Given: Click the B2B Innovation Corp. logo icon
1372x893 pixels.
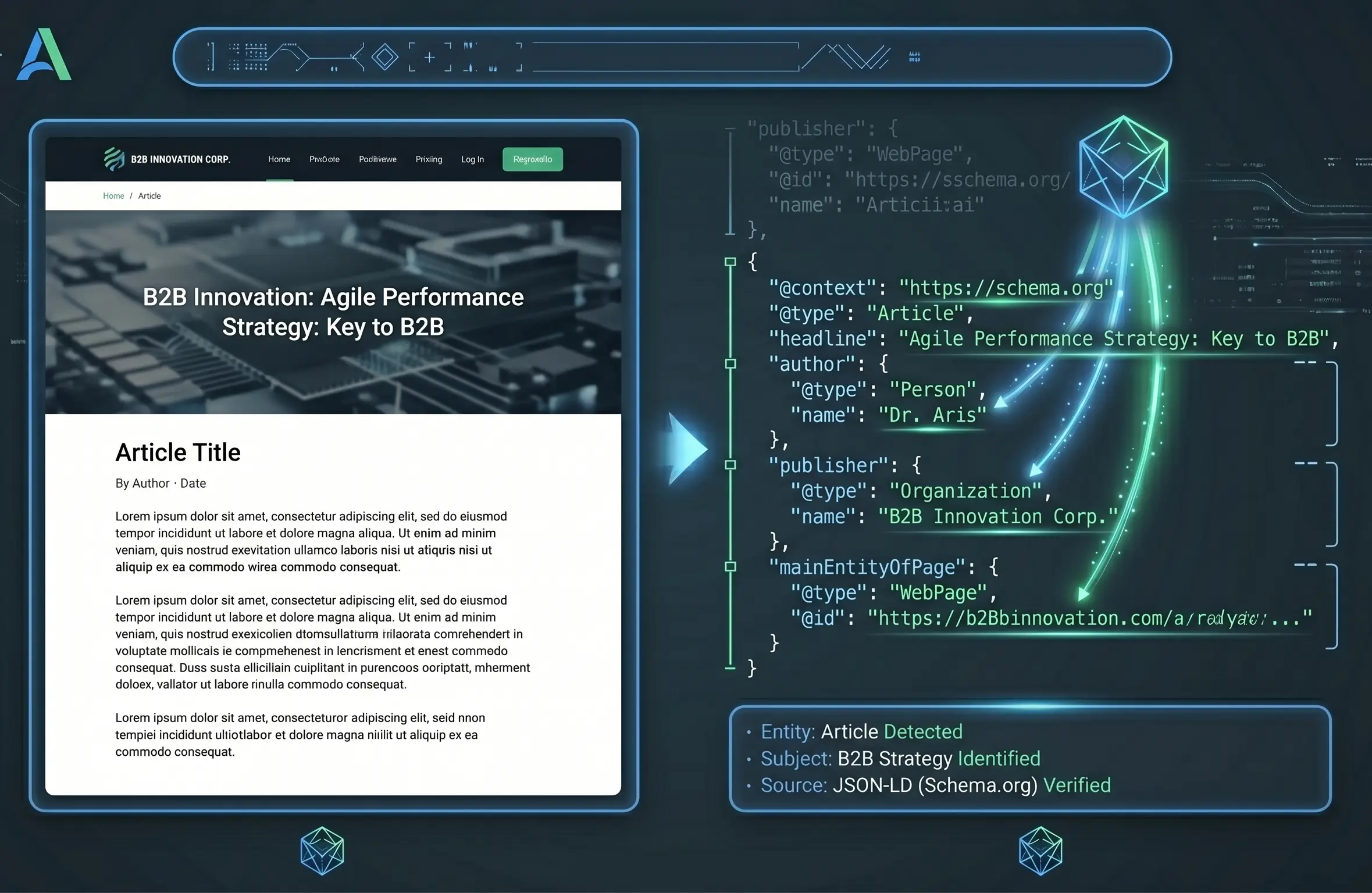Looking at the screenshot, I should [114, 159].
